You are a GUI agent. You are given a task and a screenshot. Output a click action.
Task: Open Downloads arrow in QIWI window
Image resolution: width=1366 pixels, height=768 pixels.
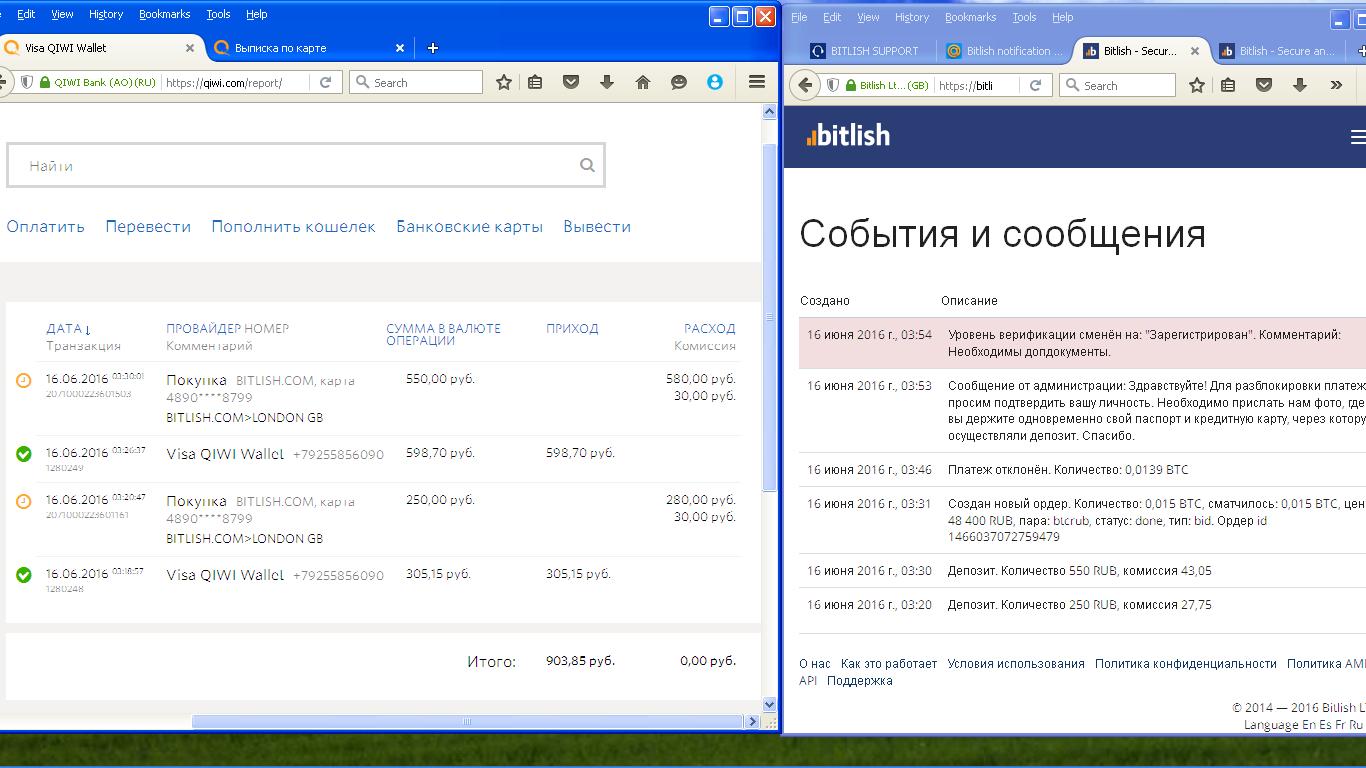coord(607,82)
